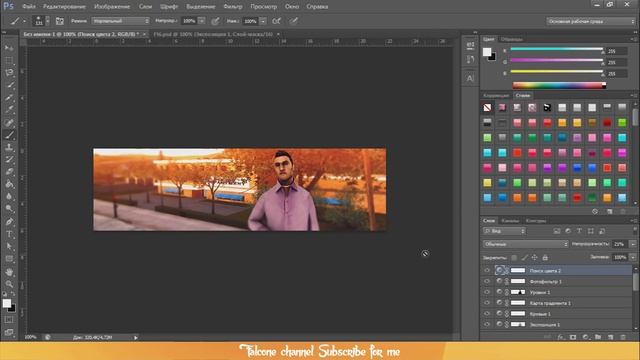This screenshot has width=640, height=360.
Task: Pick a color from the spectrum ramp
Action: coord(559,85)
